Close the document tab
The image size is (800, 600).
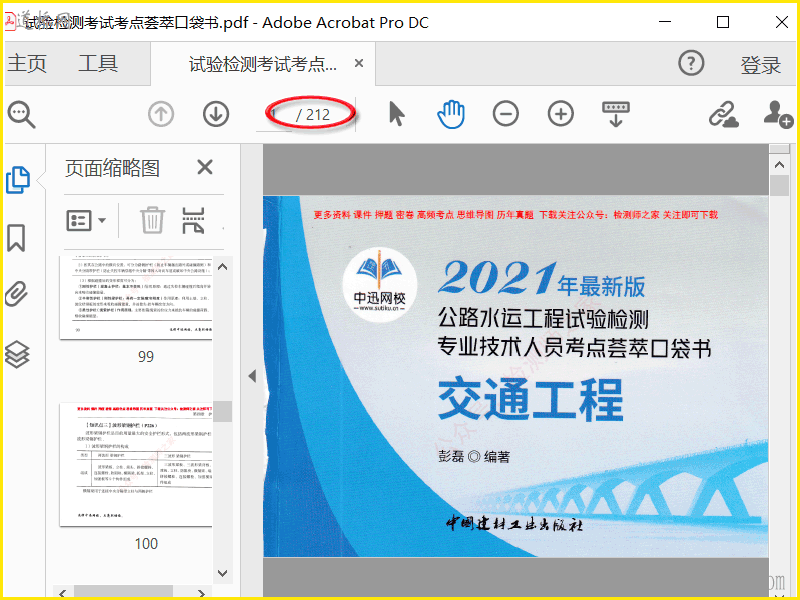(x=359, y=63)
